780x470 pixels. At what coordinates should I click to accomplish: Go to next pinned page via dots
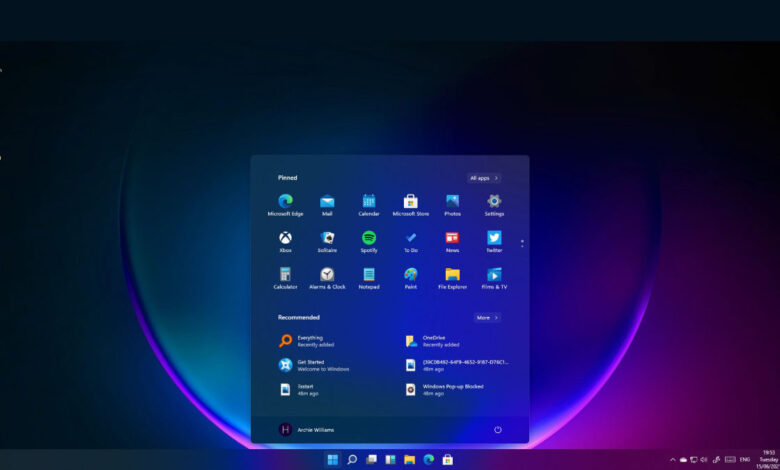[522, 244]
